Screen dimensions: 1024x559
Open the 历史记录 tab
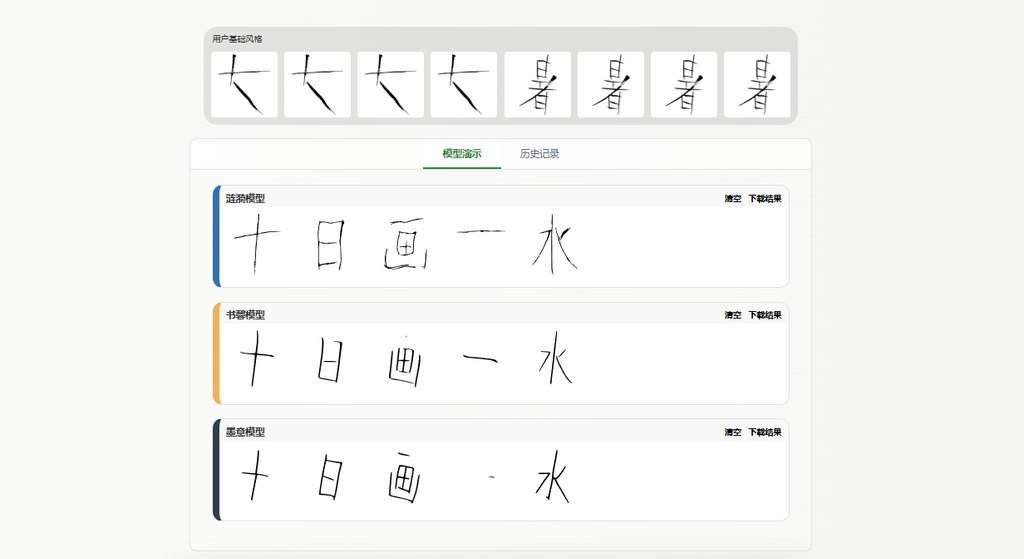tap(539, 154)
